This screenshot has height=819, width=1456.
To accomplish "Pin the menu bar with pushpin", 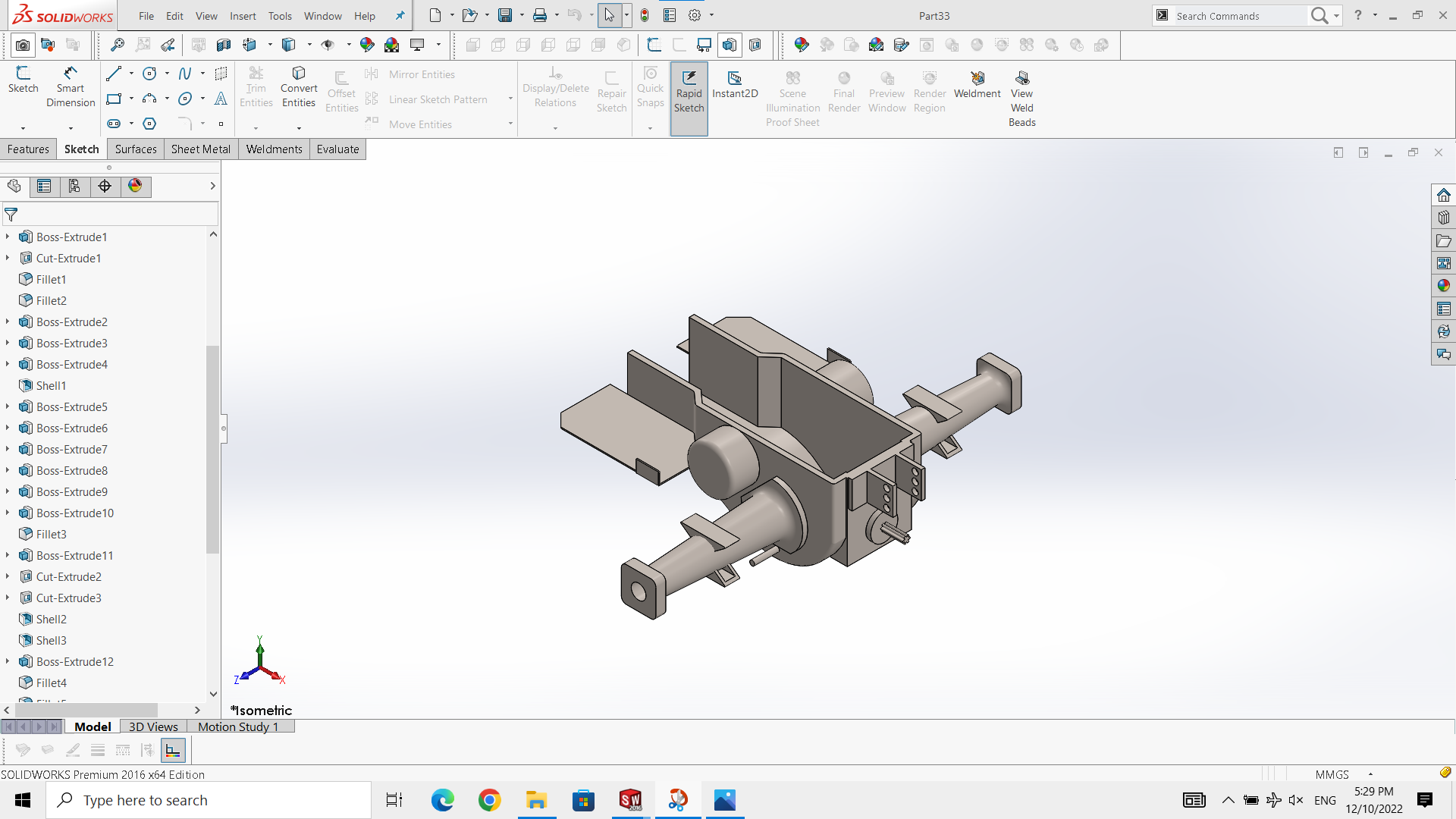I will [400, 16].
